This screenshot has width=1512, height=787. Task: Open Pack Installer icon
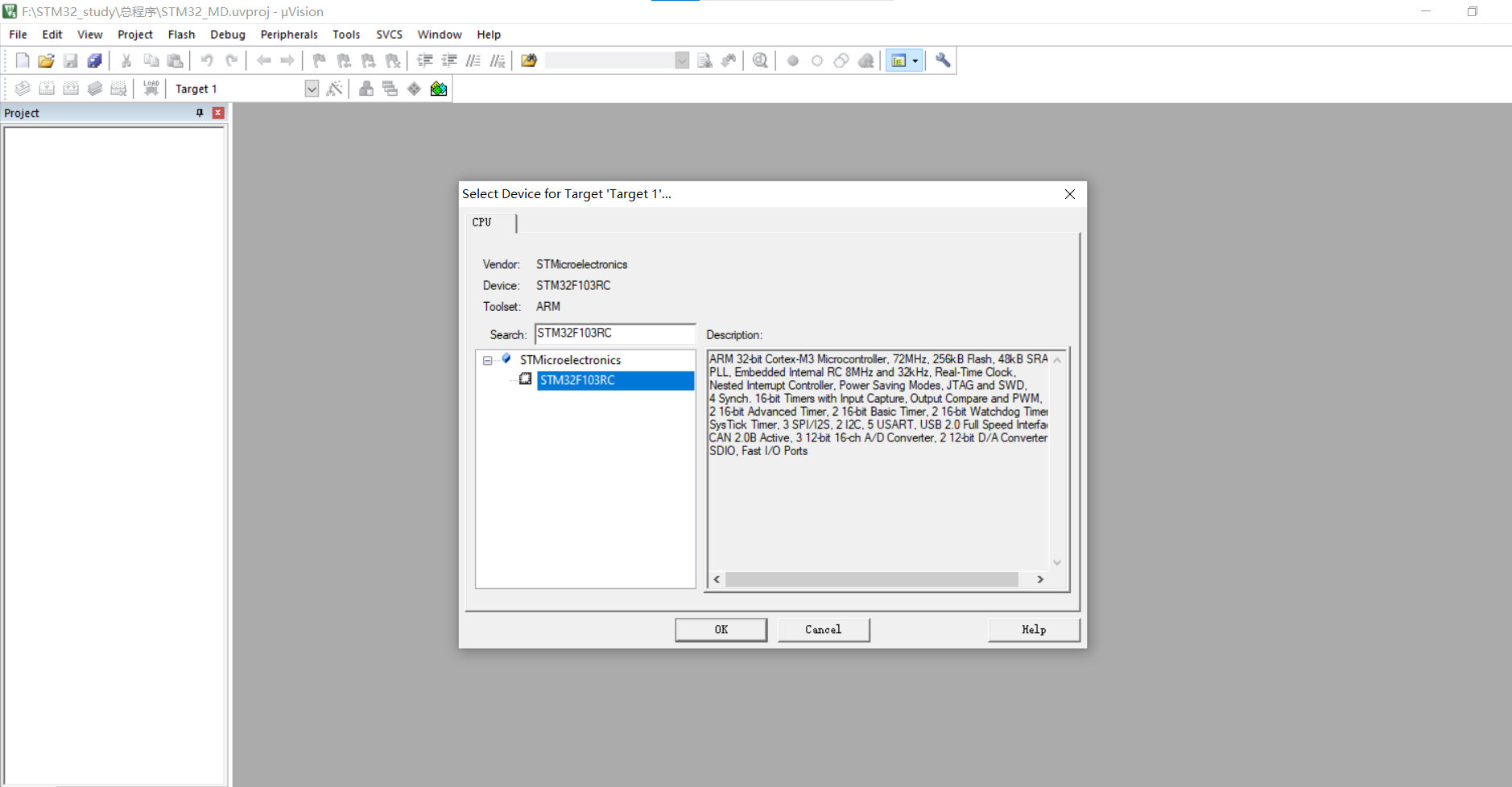click(439, 89)
